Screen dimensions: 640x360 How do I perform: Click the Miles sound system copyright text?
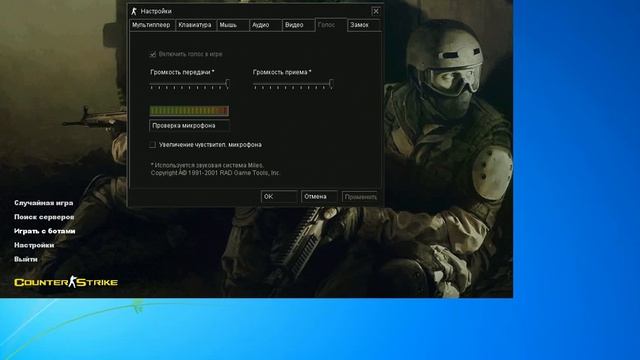(215, 169)
